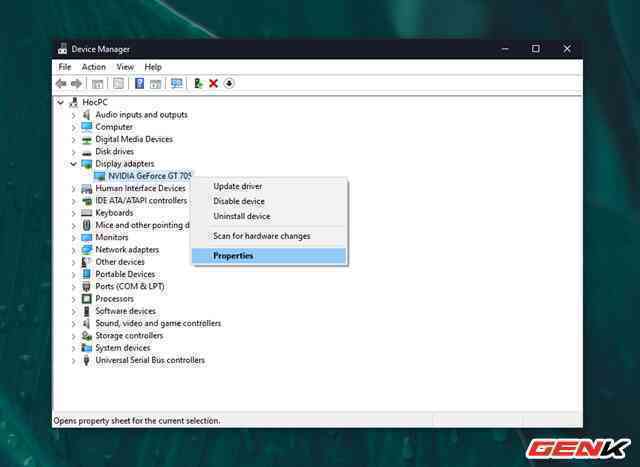Select Mice and other pointing devices
The image size is (640, 467).
(142, 225)
